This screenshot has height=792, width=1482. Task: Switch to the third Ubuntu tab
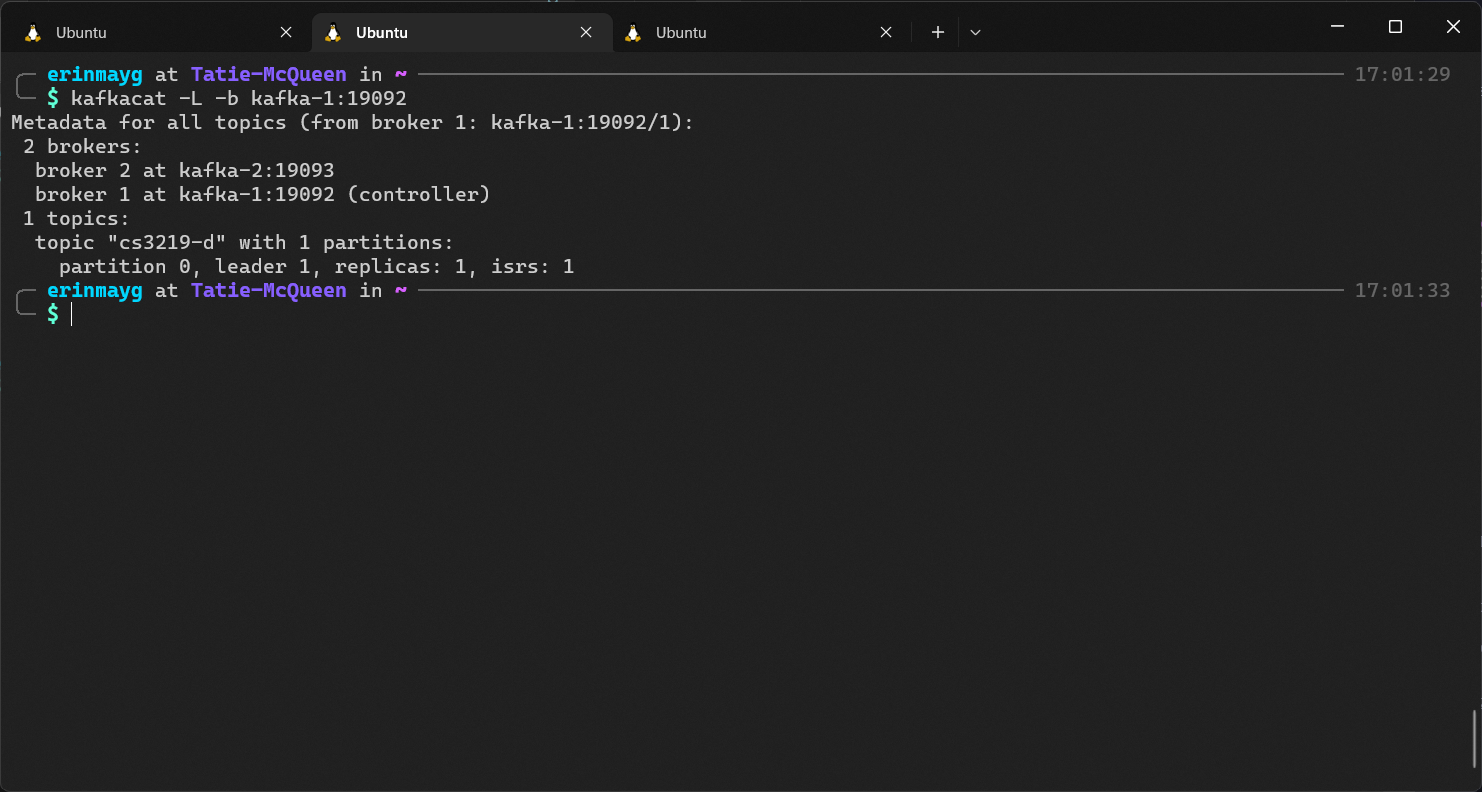[x=760, y=32]
